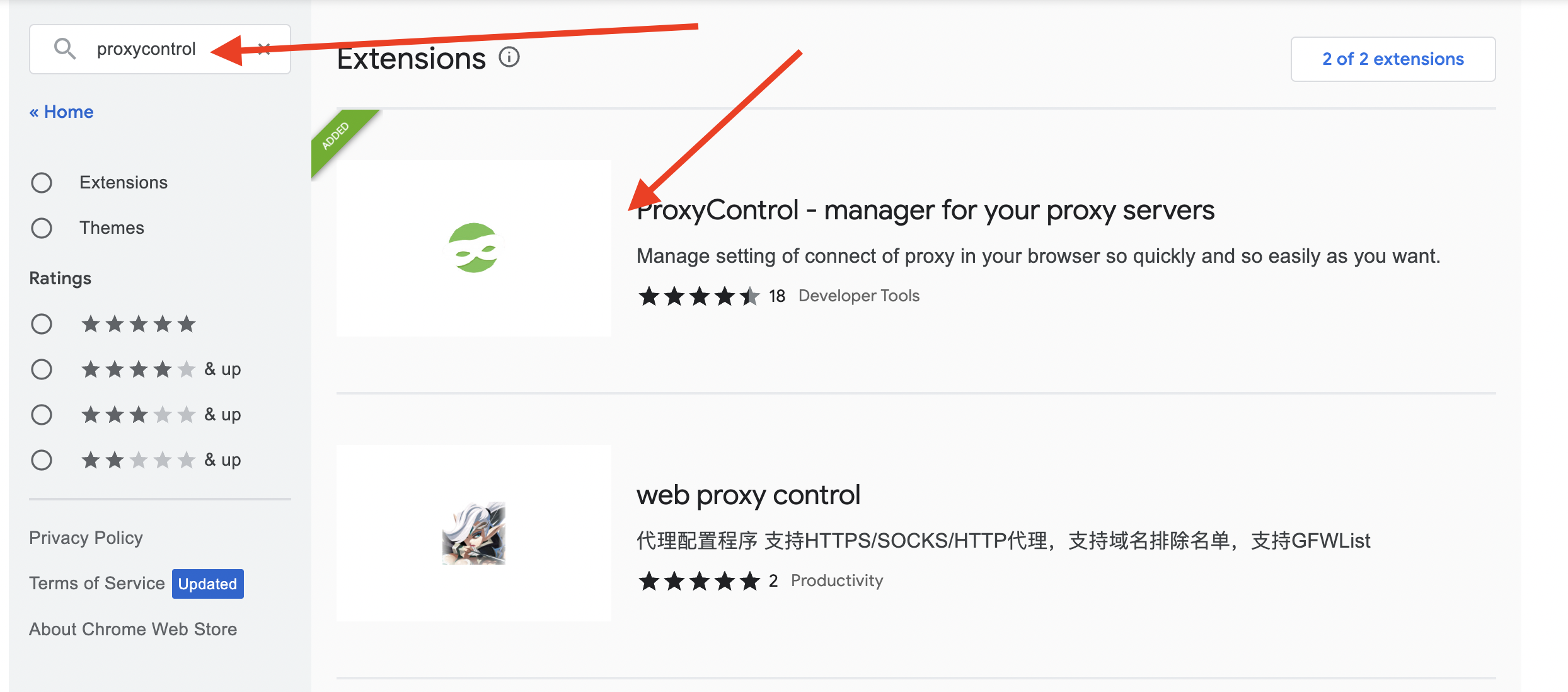Click the Home navigation link

(62, 111)
